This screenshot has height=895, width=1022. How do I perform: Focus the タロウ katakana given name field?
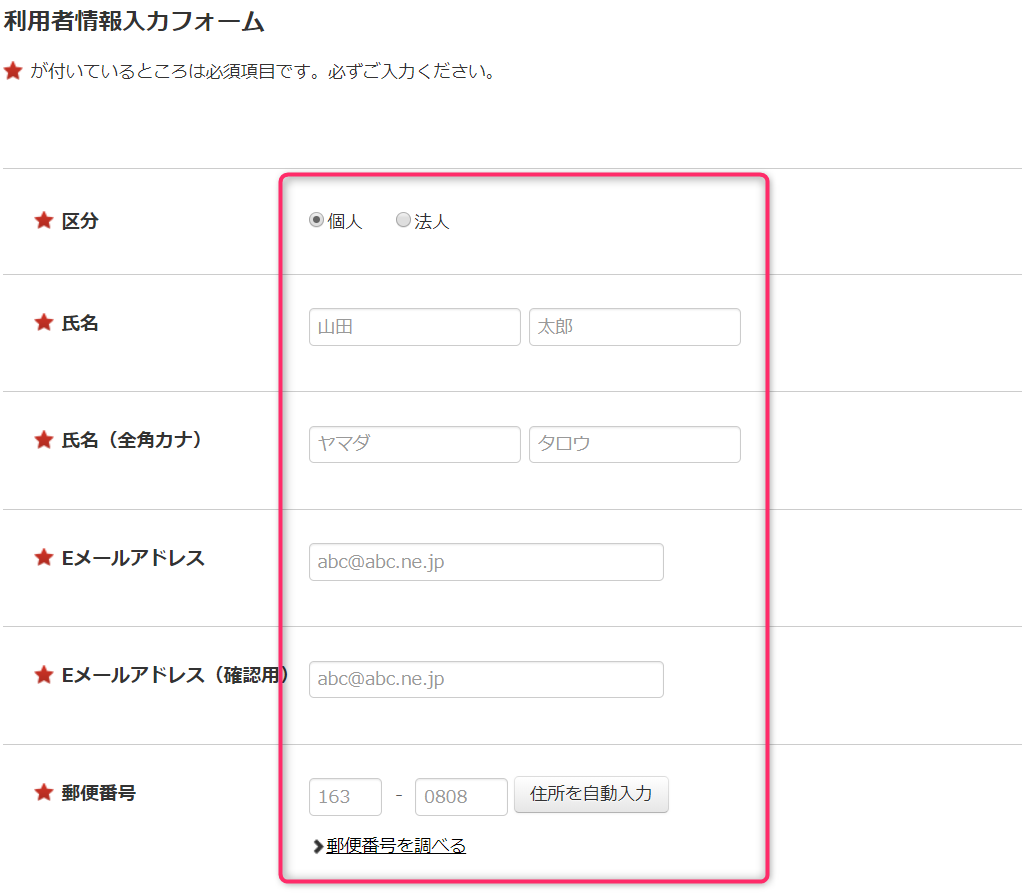tap(635, 444)
